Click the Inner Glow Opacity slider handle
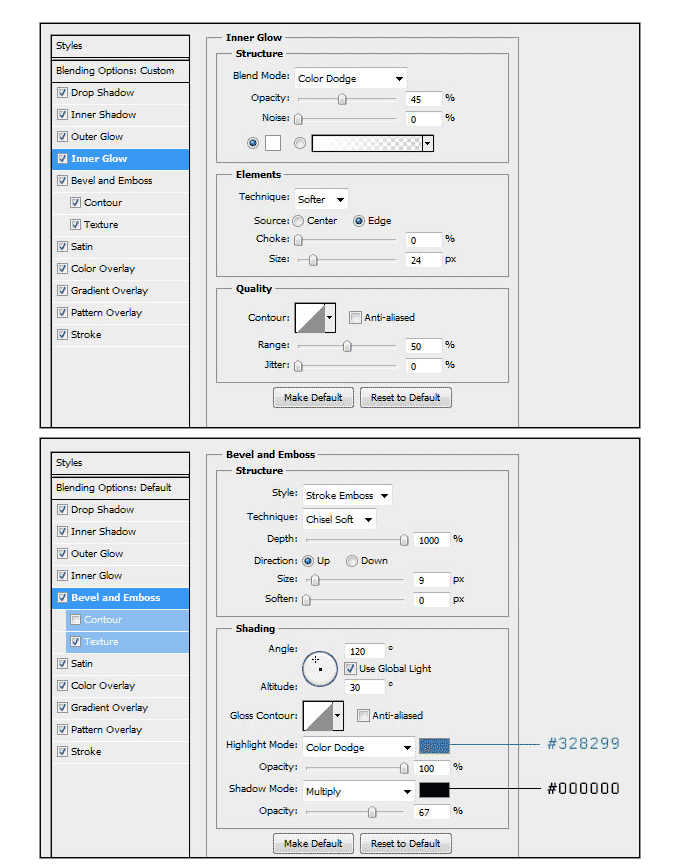This screenshot has width=680, height=864. point(342,99)
